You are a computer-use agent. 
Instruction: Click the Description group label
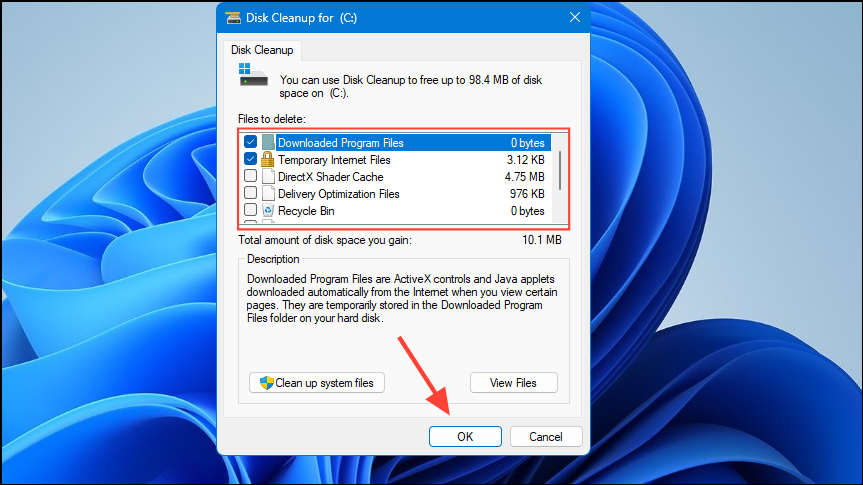point(273,259)
